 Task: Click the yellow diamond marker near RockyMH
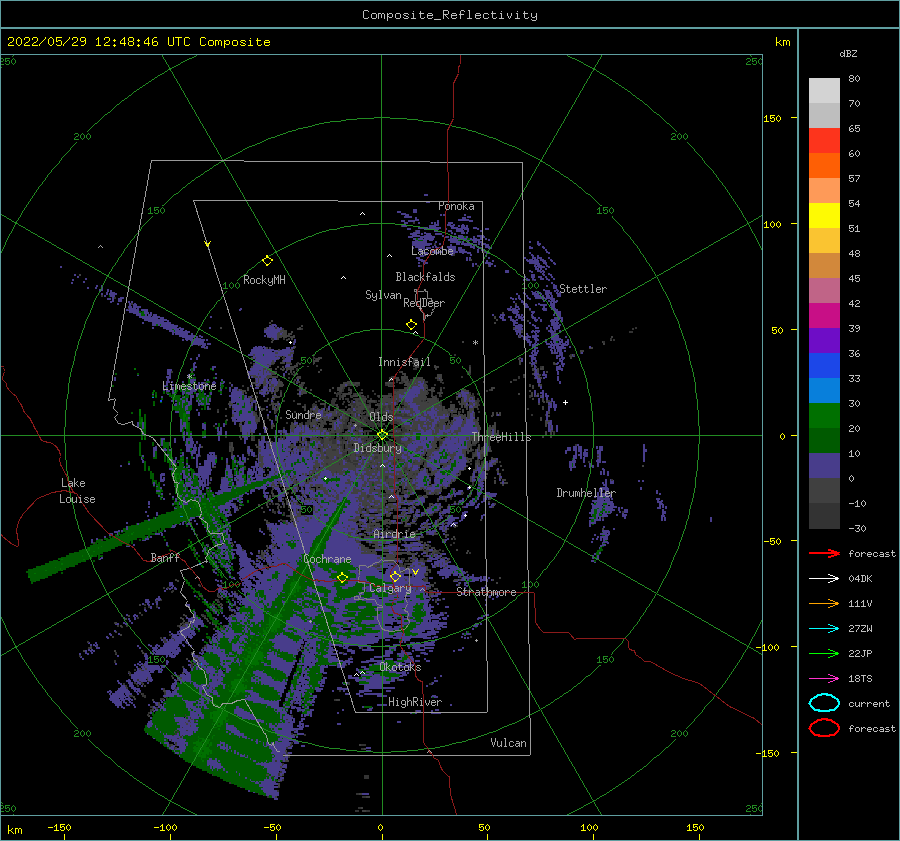click(267, 261)
